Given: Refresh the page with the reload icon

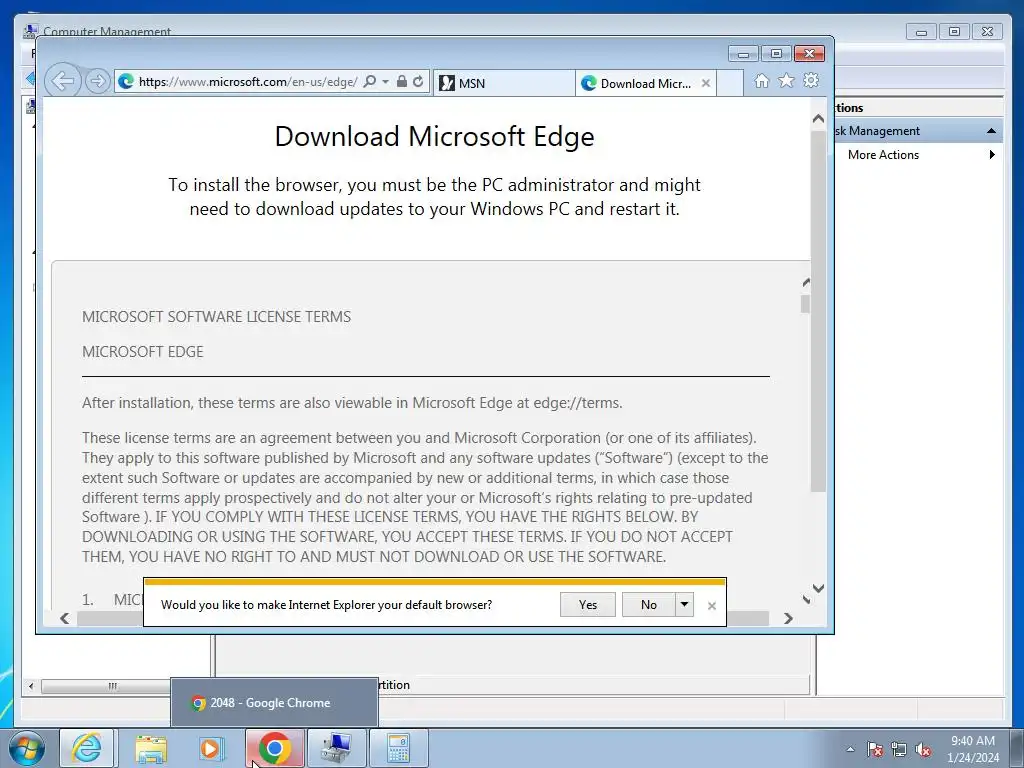Looking at the screenshot, I should pyautogui.click(x=418, y=82).
